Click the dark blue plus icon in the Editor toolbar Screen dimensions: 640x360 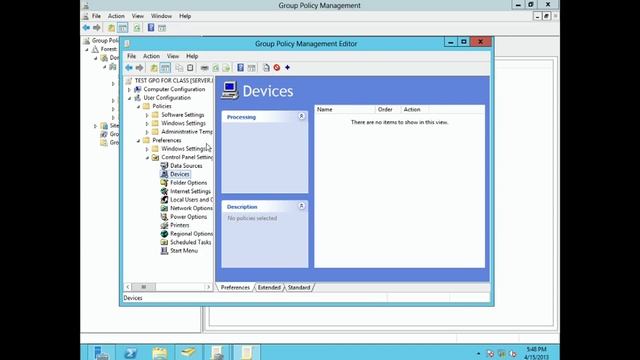(x=287, y=68)
